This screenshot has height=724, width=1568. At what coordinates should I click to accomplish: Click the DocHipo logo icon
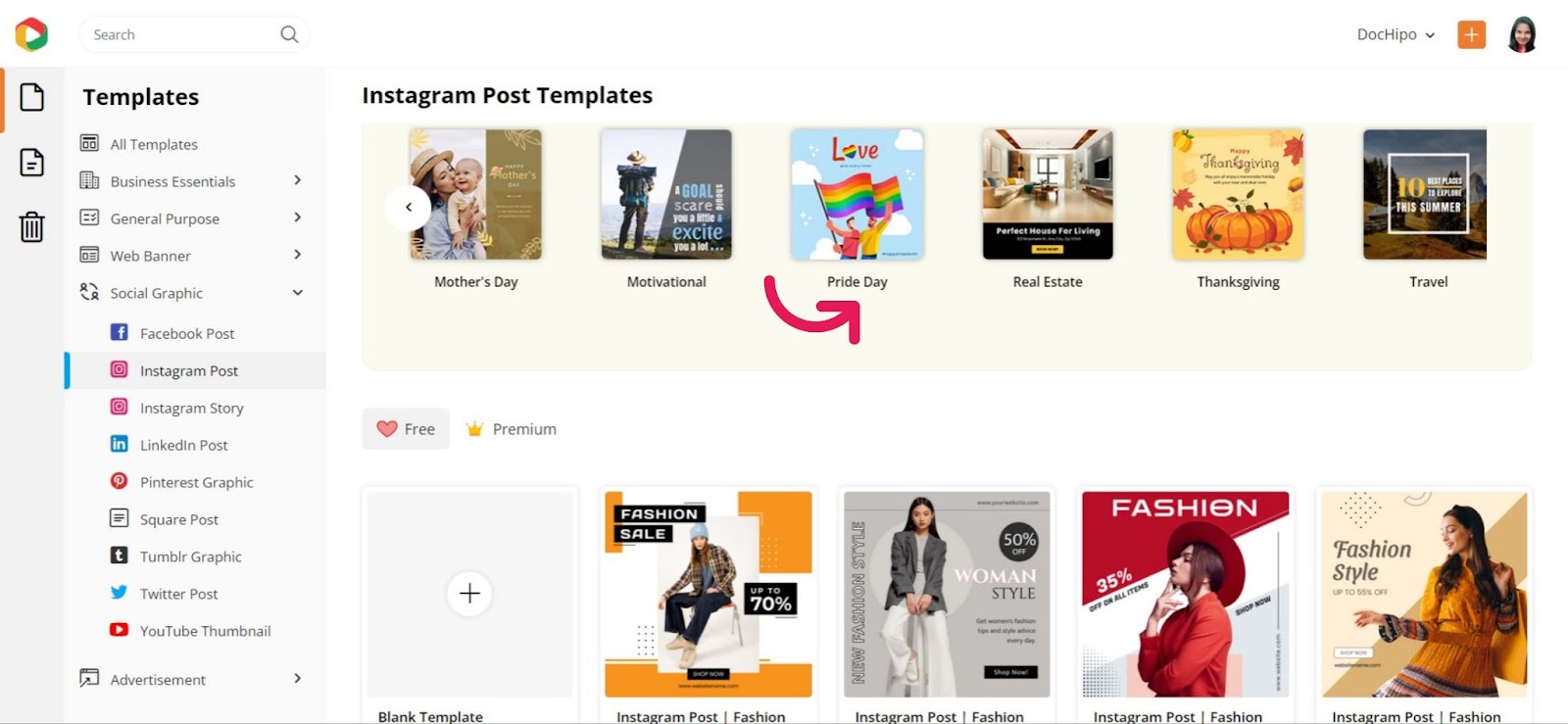31,34
